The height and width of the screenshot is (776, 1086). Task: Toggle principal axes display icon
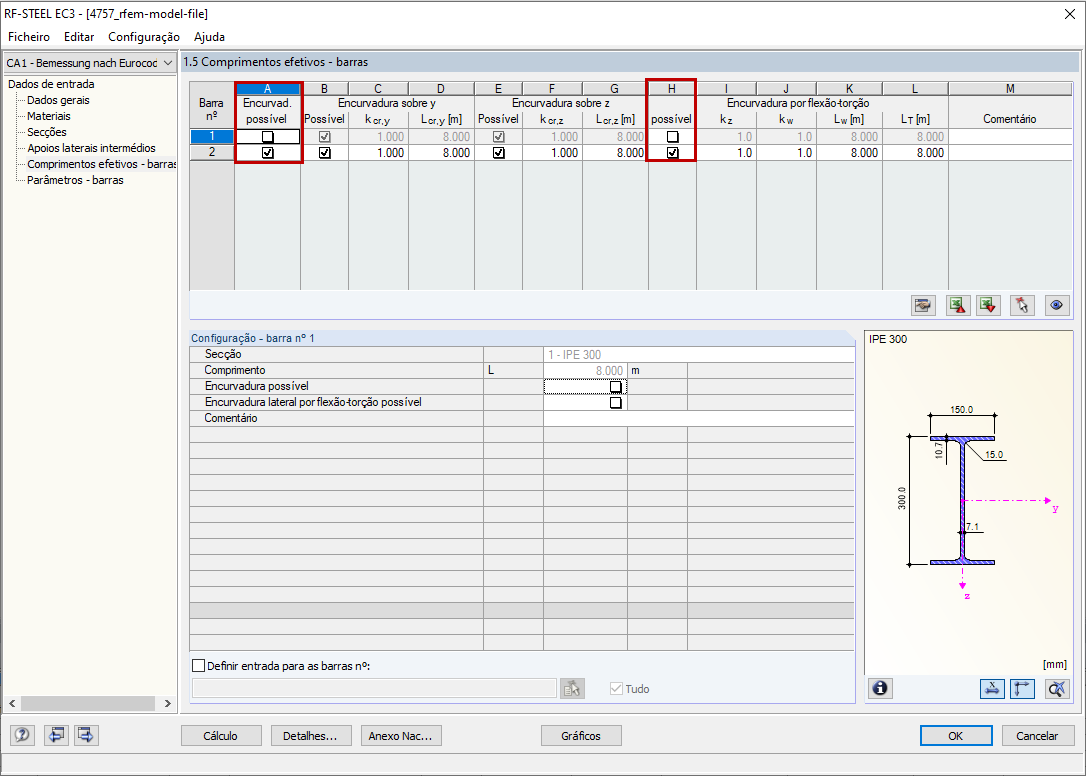coord(1023,689)
